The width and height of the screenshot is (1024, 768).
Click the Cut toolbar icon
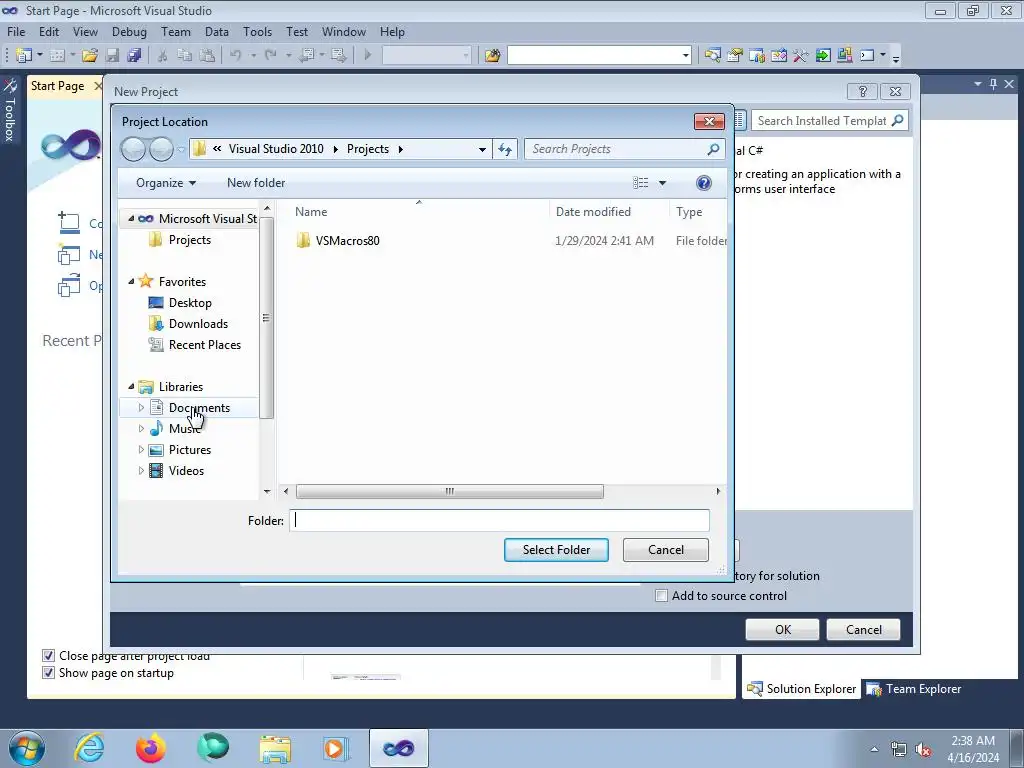tap(163, 56)
